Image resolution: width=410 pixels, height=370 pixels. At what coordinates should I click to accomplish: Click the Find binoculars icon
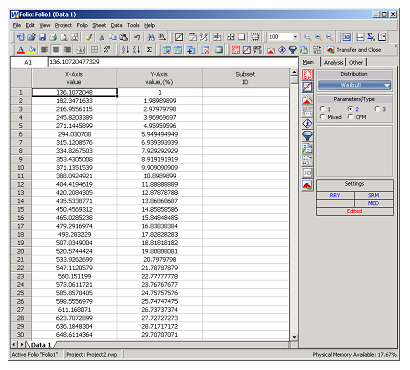(151, 37)
